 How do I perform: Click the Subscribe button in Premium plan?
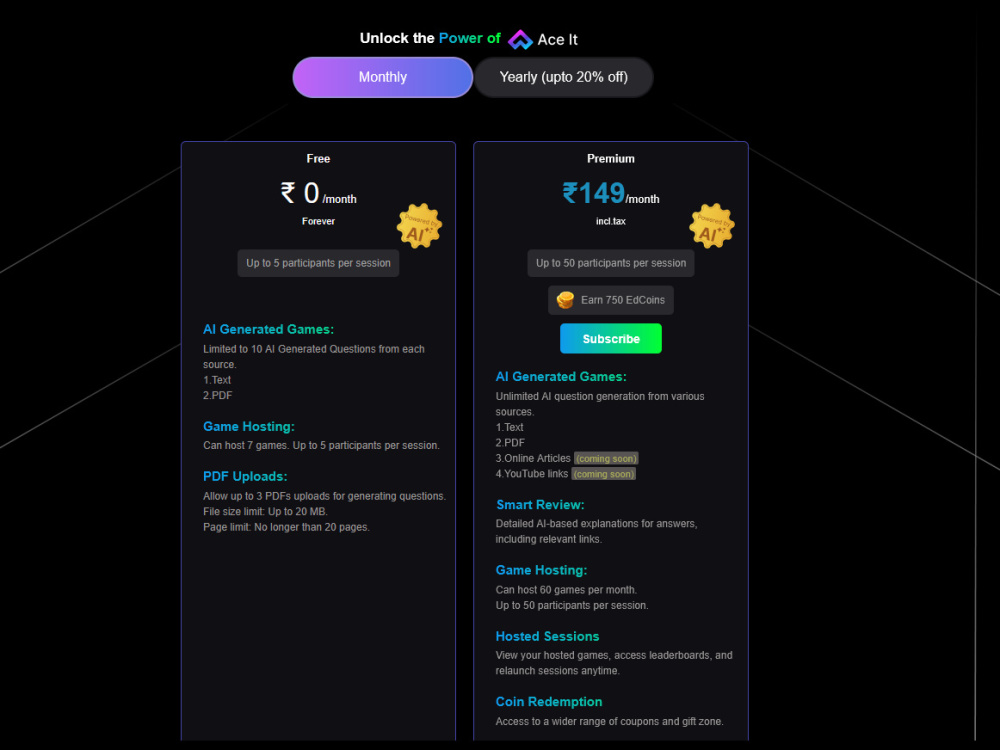(x=611, y=339)
